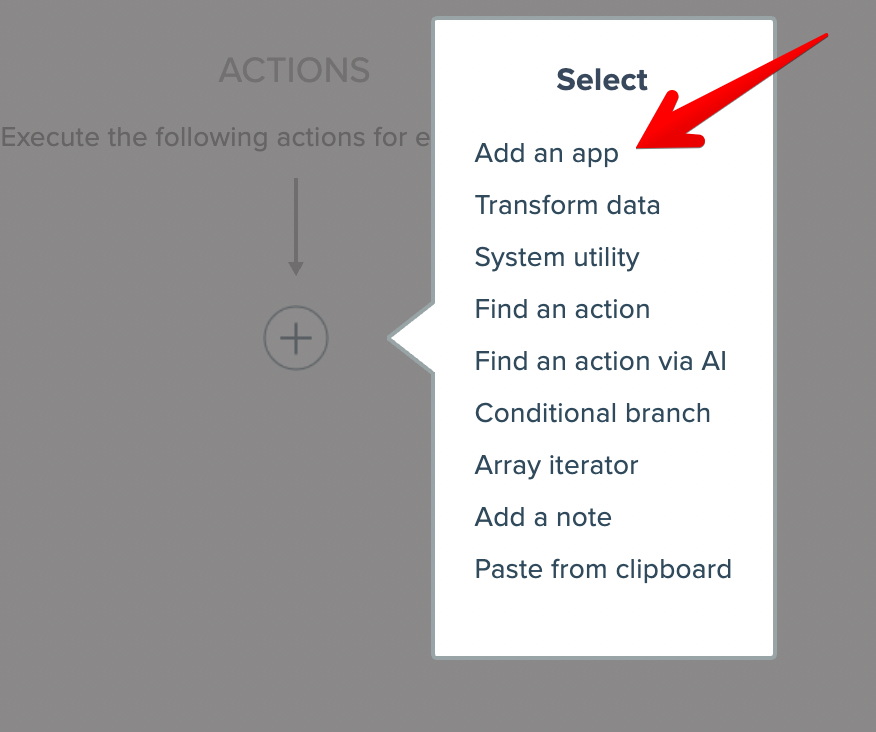Dismiss popup via dimmed area below plus icon
This screenshot has height=732, width=876.
[296, 520]
